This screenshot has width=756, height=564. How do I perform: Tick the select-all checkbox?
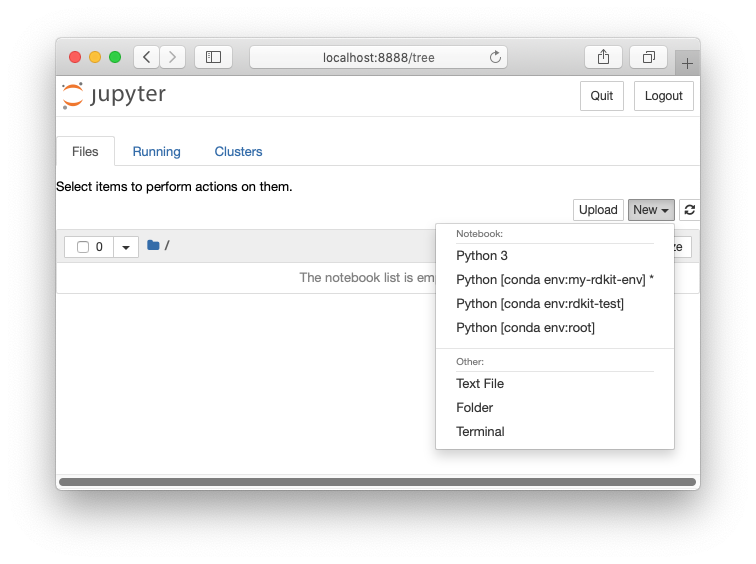(83, 247)
